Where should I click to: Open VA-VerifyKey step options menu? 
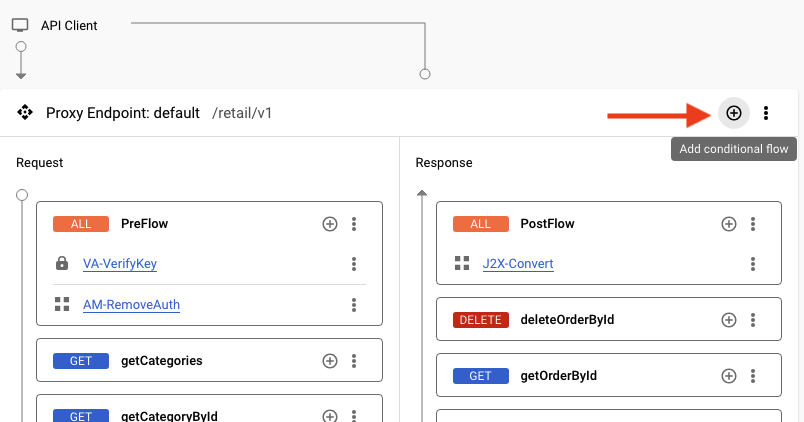pos(354,264)
